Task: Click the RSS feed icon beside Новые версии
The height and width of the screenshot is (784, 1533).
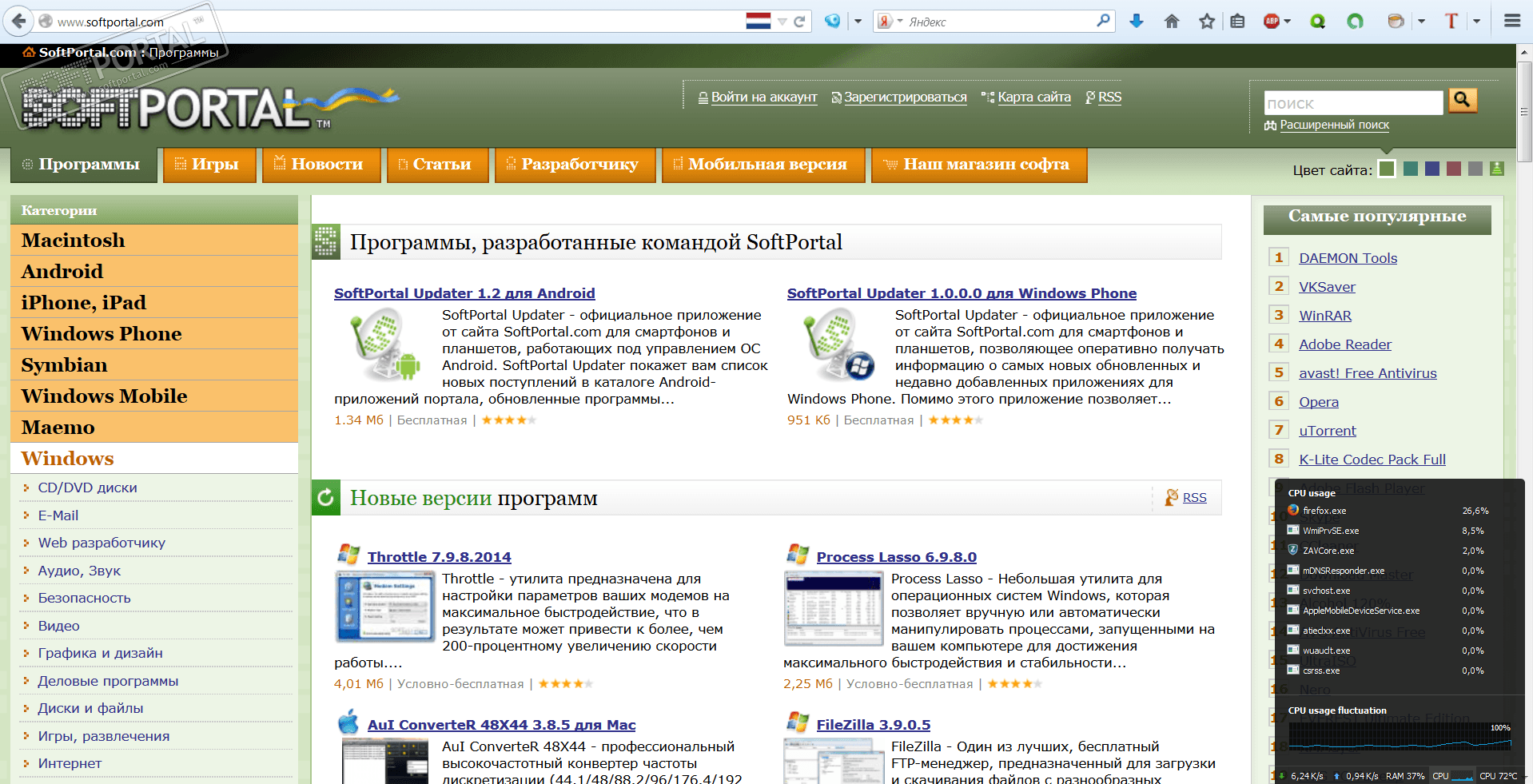Action: 1172,497
